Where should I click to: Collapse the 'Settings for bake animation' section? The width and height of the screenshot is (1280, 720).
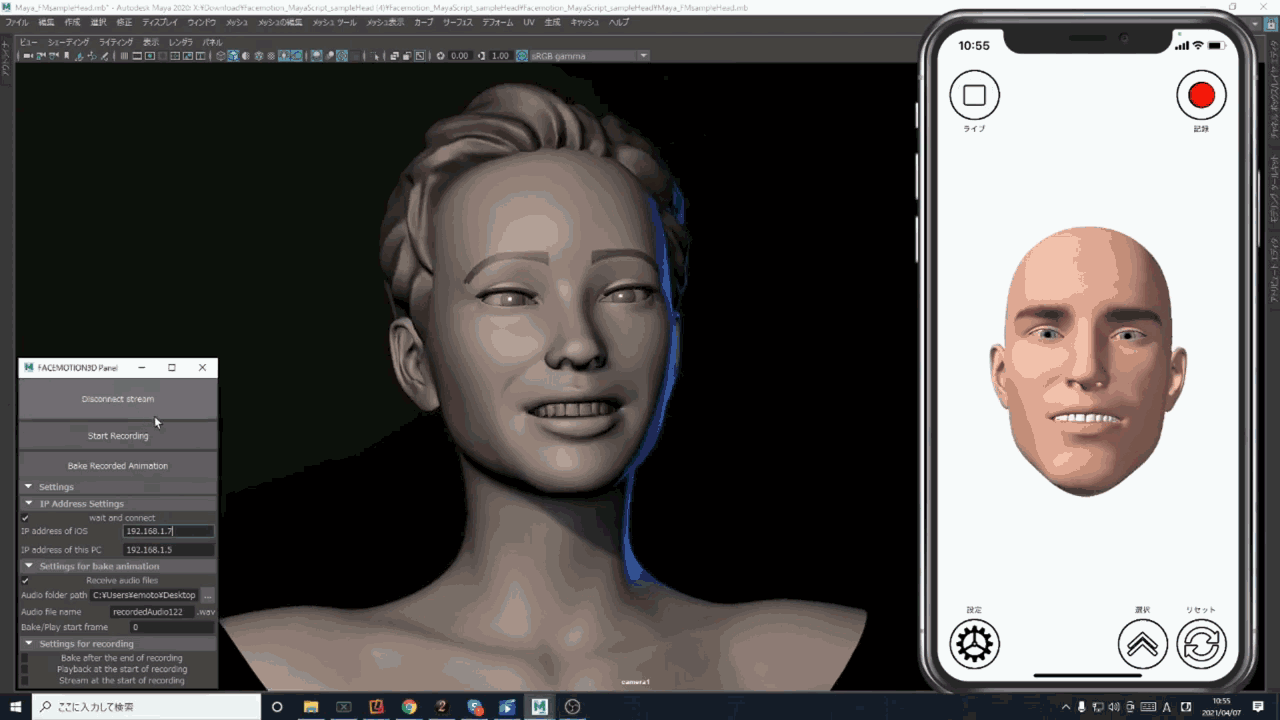coord(28,565)
